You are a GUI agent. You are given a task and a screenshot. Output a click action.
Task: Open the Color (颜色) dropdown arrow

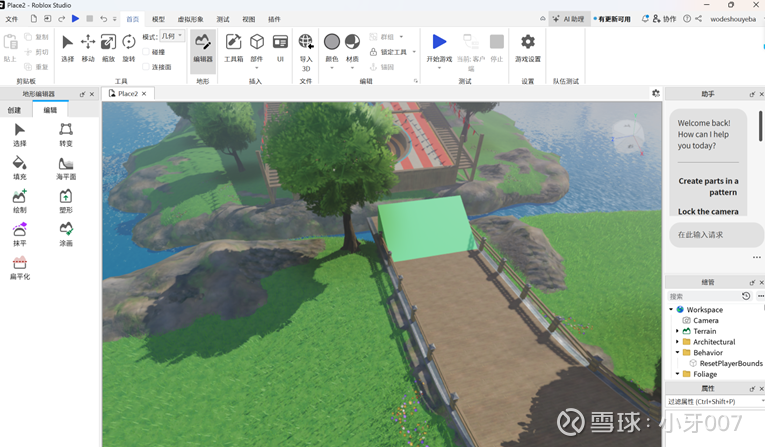332,68
